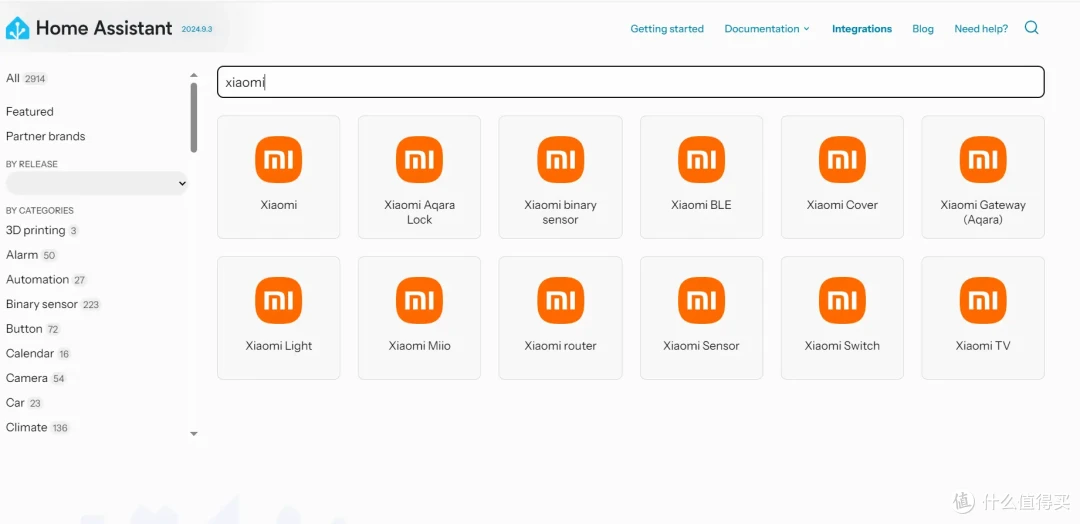Filter by Alarm category
Image resolution: width=1080 pixels, height=524 pixels.
pos(31,255)
